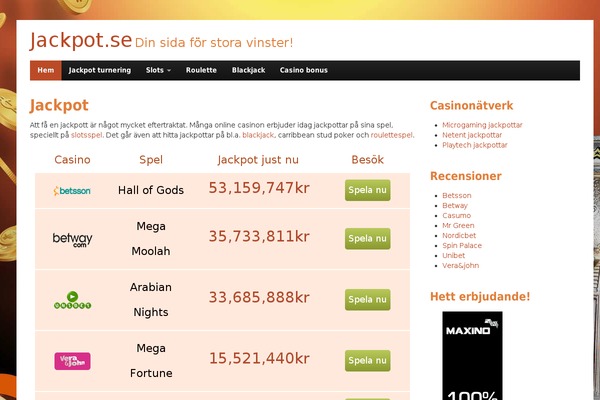Screen dimensions: 600x400
Task: Click the Betsson casino logo
Action: click(x=72, y=190)
